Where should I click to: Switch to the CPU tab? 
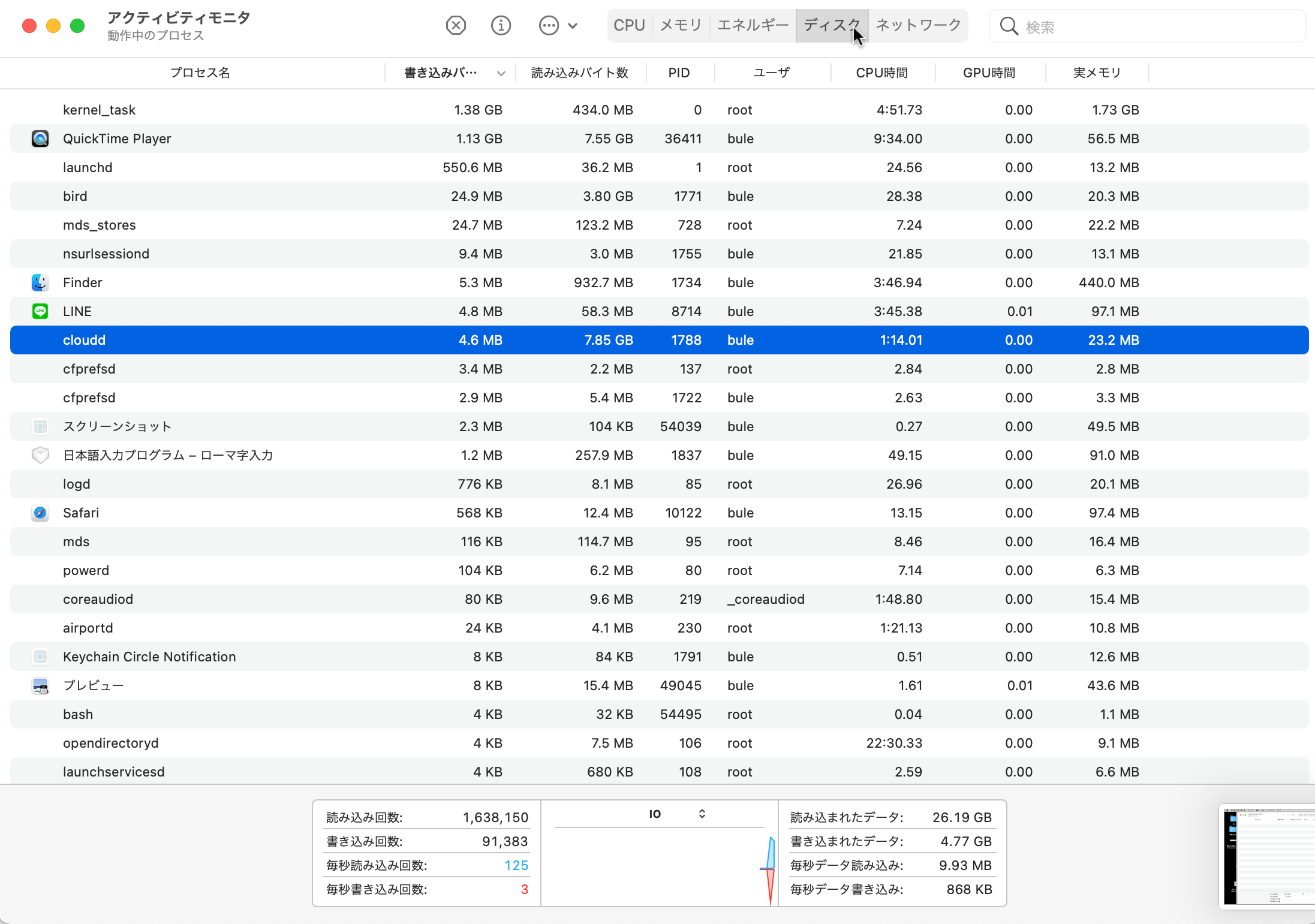pyautogui.click(x=629, y=25)
